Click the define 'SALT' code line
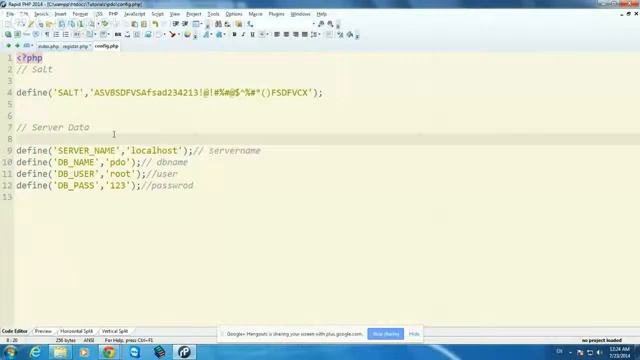 pyautogui.click(x=169, y=93)
